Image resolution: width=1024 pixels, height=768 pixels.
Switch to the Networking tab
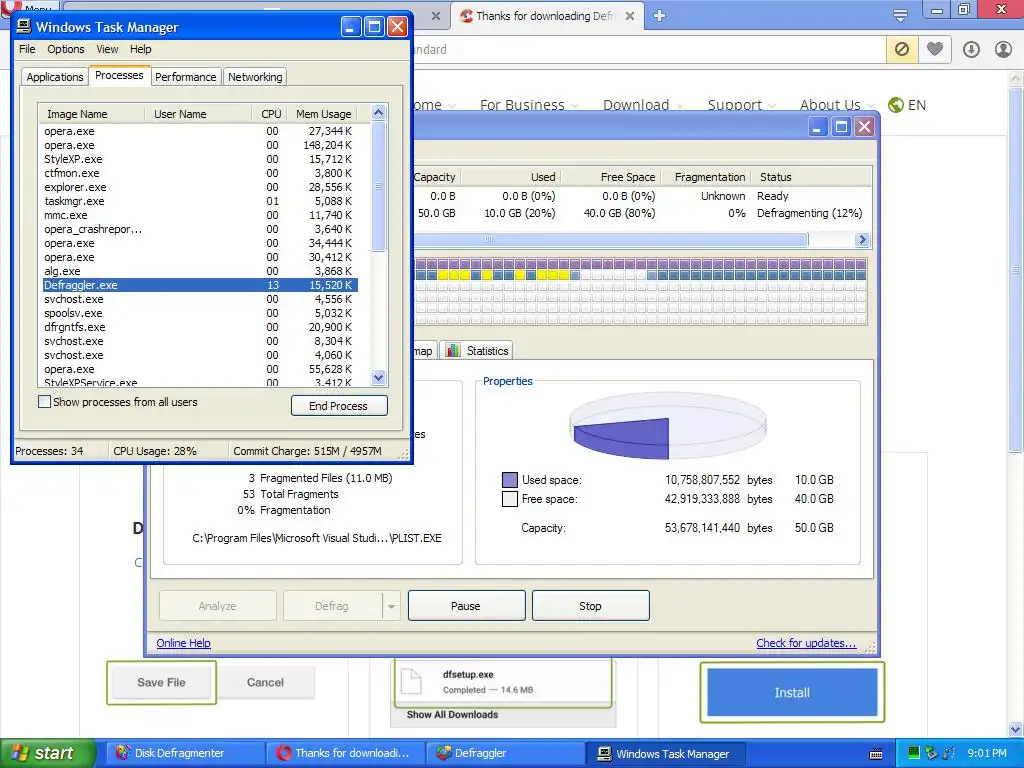coord(255,77)
